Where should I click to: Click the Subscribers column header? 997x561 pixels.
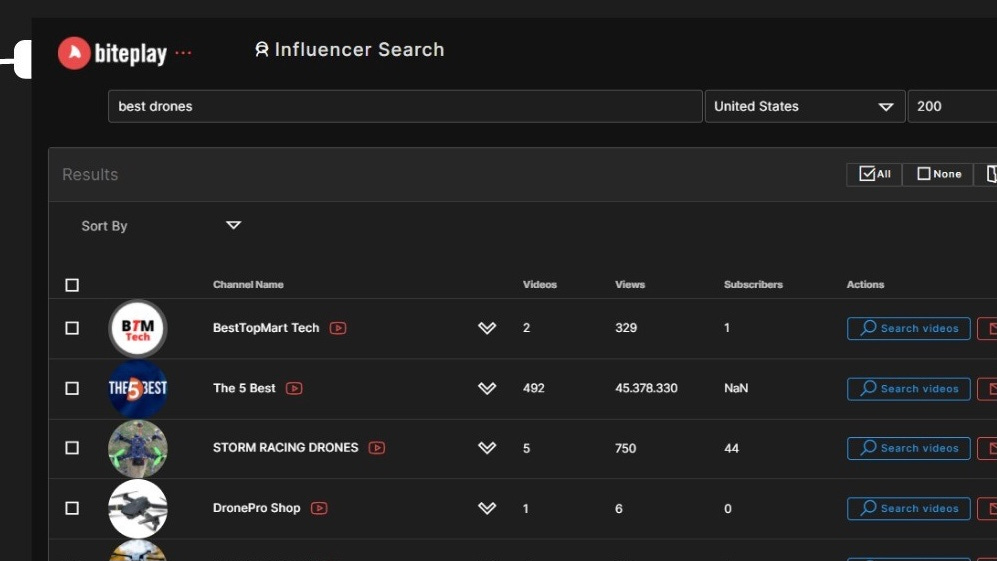click(x=753, y=284)
